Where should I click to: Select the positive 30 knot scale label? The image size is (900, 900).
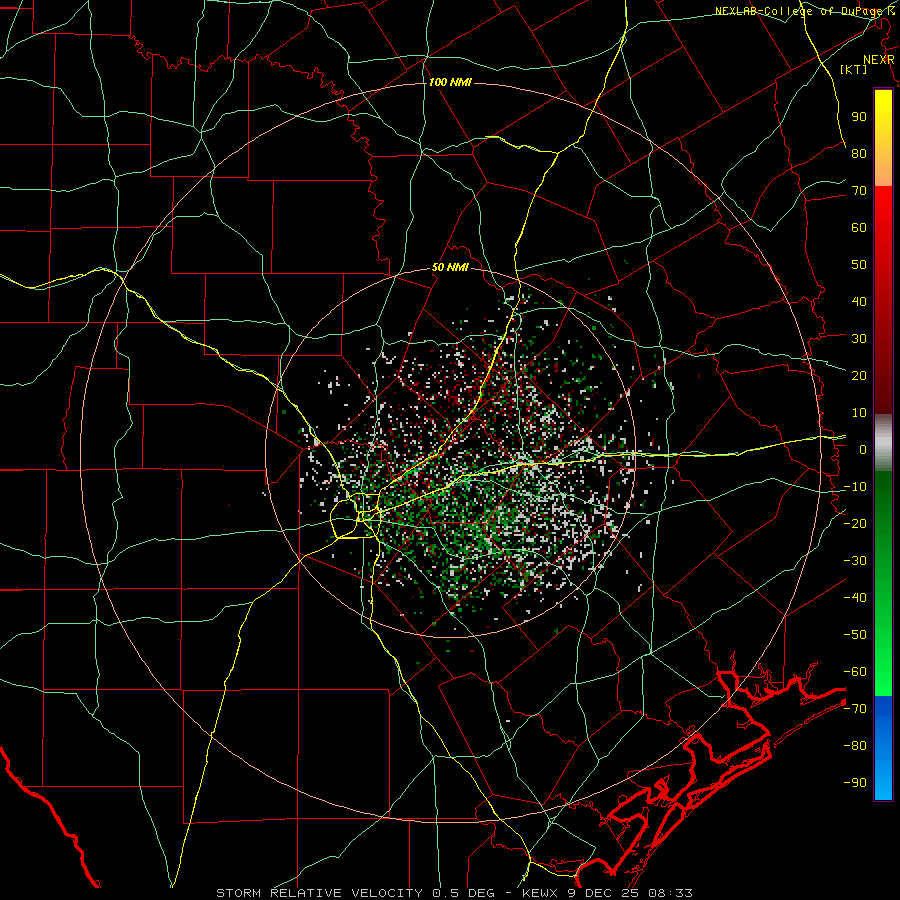pyautogui.click(x=859, y=339)
